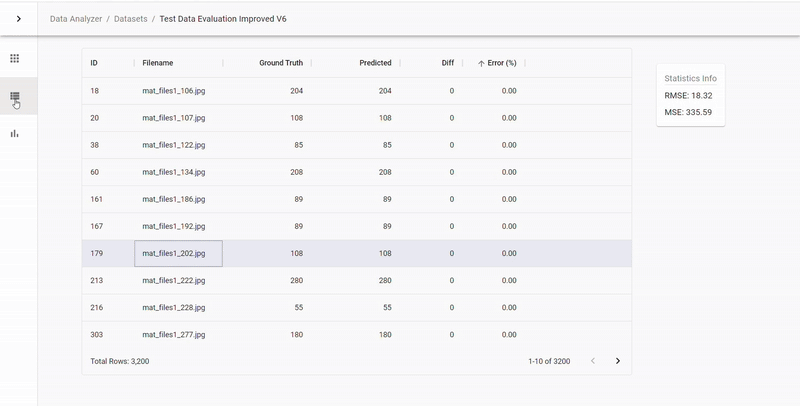800x406 pixels.
Task: Click the ID cell 18
Action: 108,91
